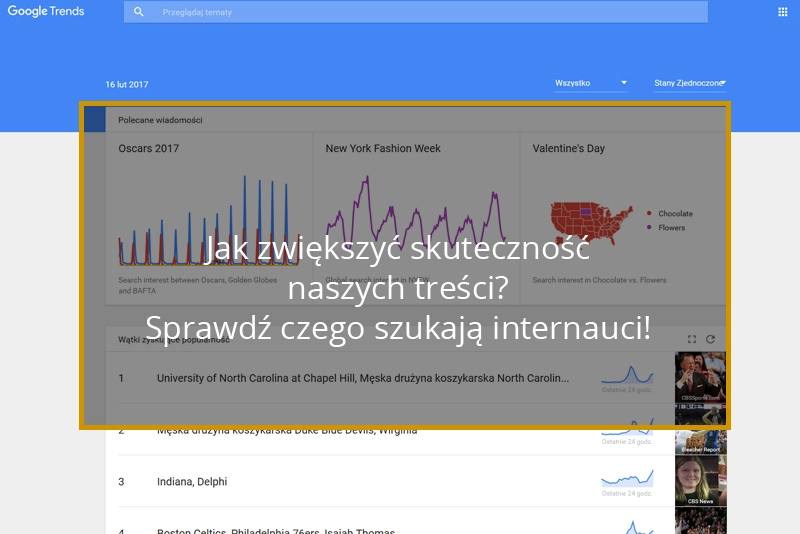Screen dimensions: 800x534
Task: Click the US map in Valentine's Day card
Action: (x=591, y=223)
